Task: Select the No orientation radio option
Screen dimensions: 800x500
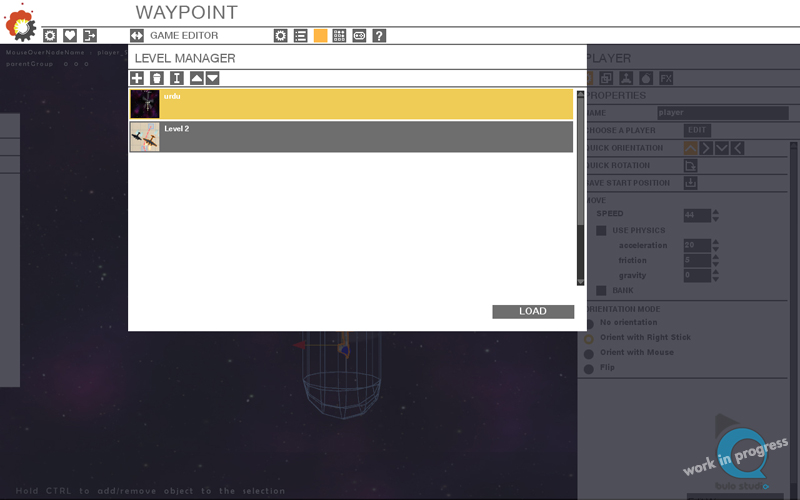Action: [x=589, y=323]
